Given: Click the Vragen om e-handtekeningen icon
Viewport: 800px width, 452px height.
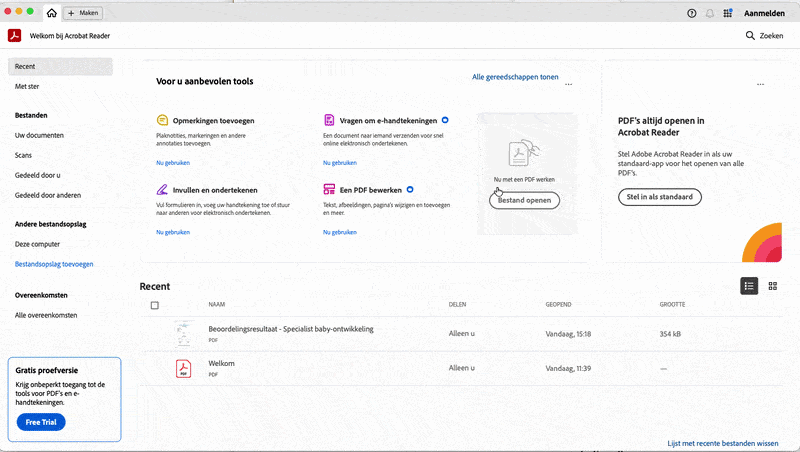Looking at the screenshot, I should pos(329,120).
